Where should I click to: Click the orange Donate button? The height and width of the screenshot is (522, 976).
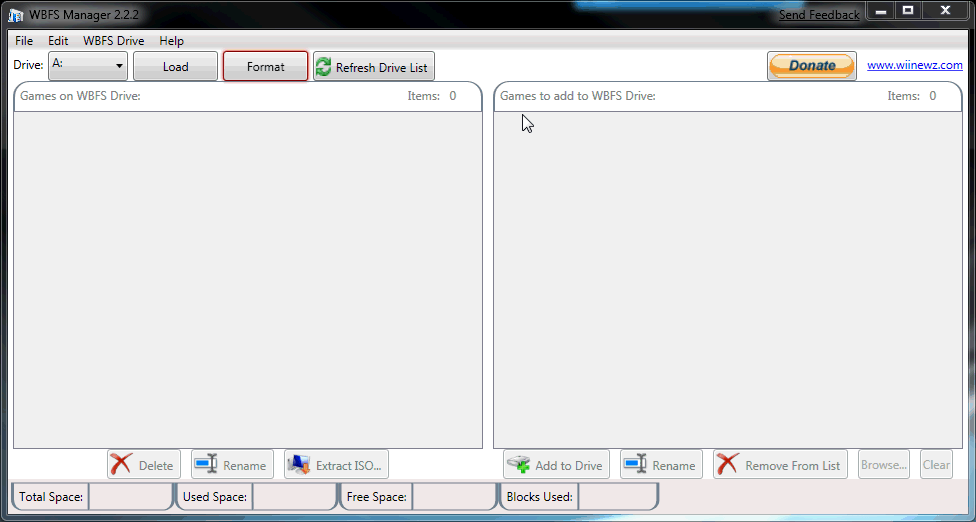tap(812, 66)
